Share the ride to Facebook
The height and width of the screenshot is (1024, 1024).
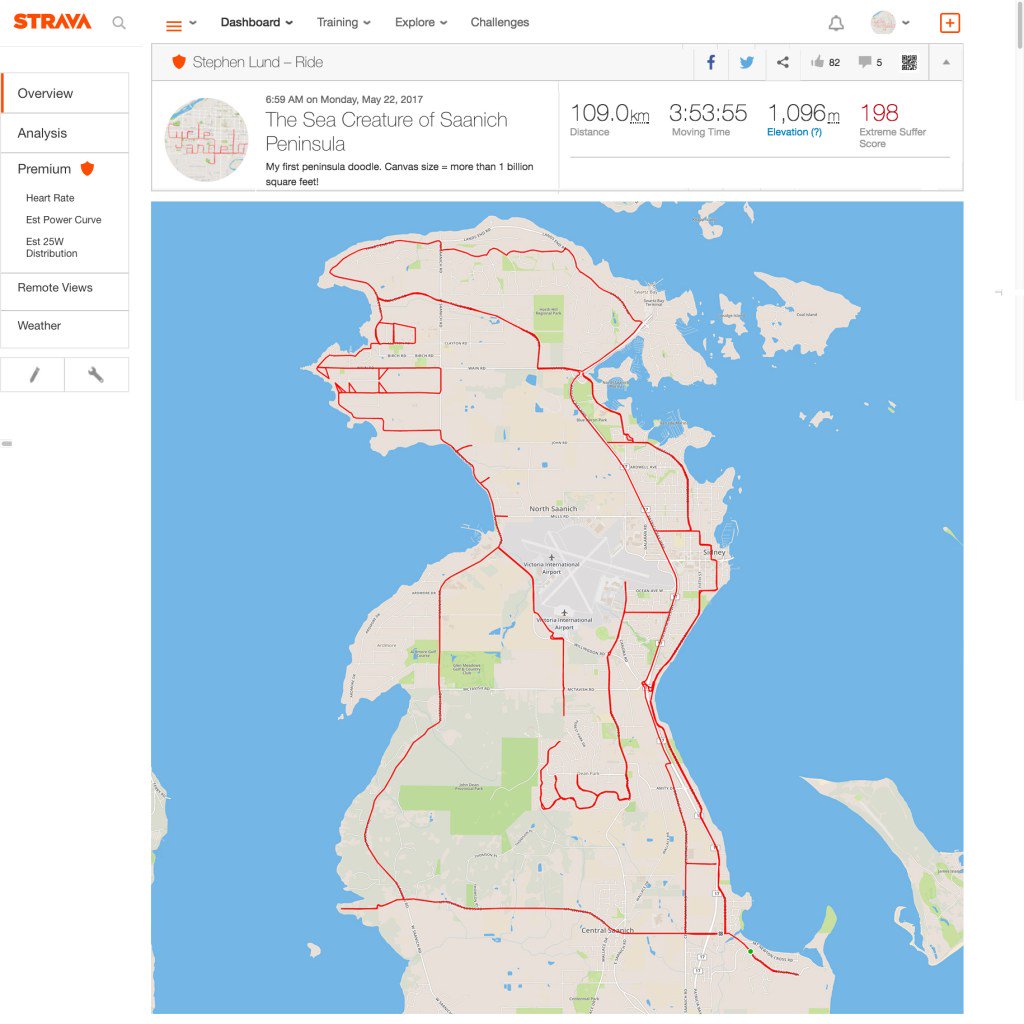coord(710,62)
